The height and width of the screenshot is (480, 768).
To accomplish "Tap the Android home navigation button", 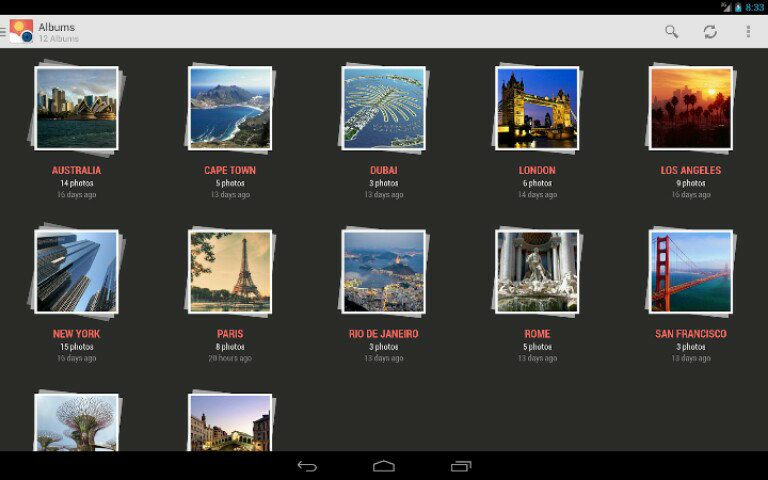I will tap(384, 466).
